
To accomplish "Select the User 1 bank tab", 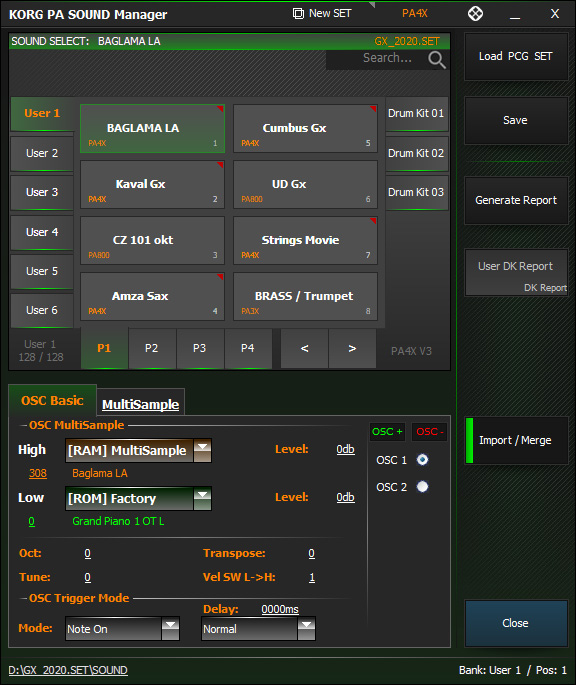I will tap(42, 114).
